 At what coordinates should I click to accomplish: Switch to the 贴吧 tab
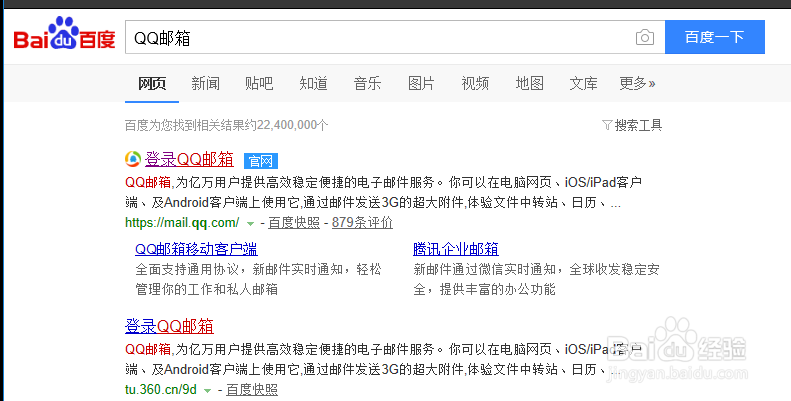tap(259, 83)
